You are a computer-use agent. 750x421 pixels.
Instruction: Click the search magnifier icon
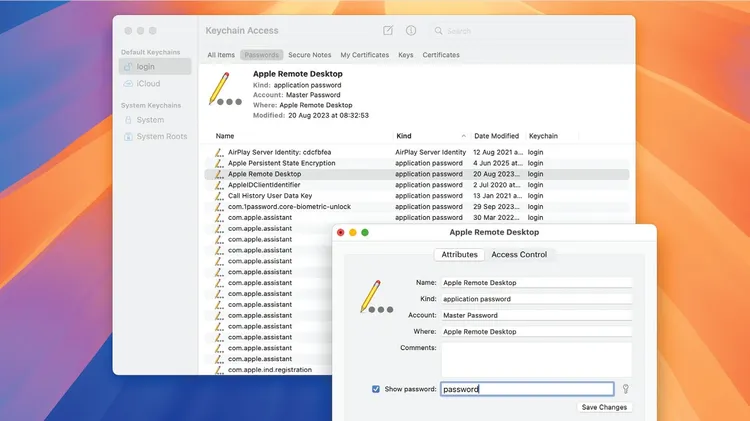[x=439, y=31]
